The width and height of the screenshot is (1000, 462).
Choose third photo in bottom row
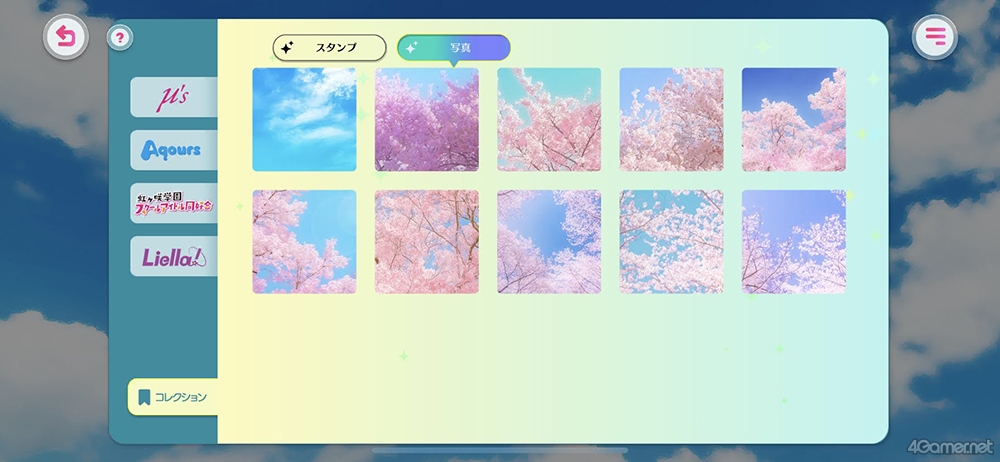[x=549, y=242]
